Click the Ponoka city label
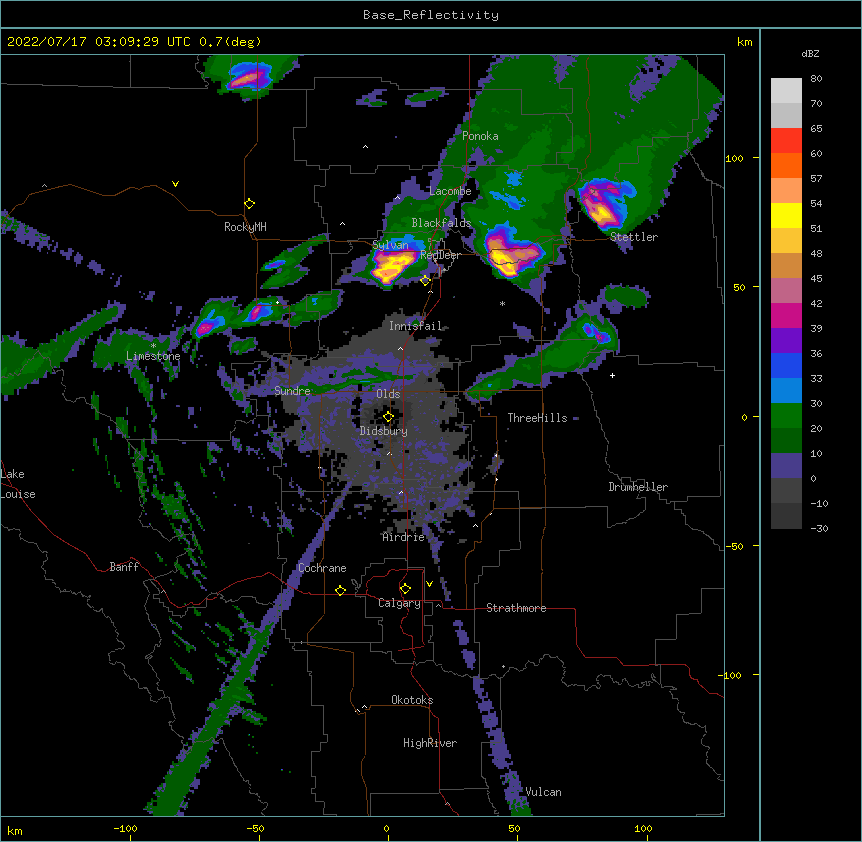The width and height of the screenshot is (862, 842). (x=480, y=136)
